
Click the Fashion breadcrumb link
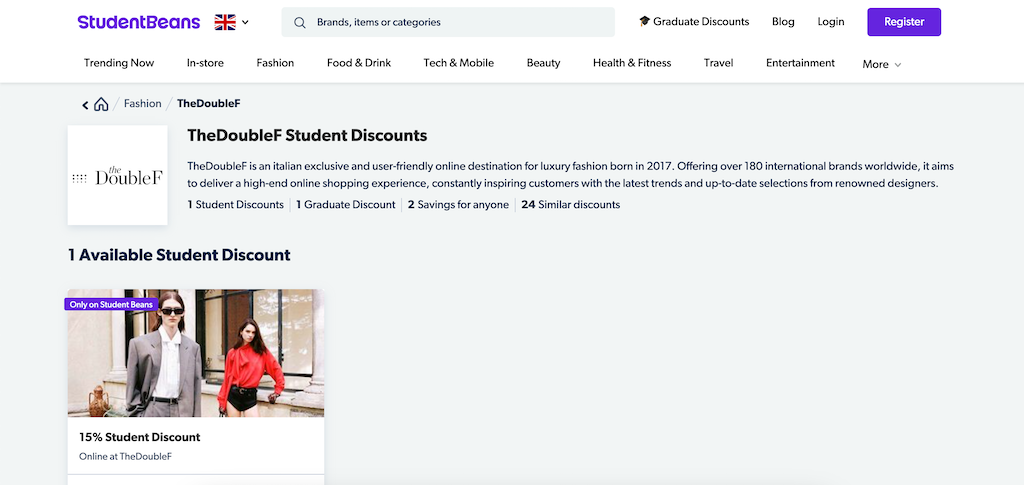(x=142, y=103)
